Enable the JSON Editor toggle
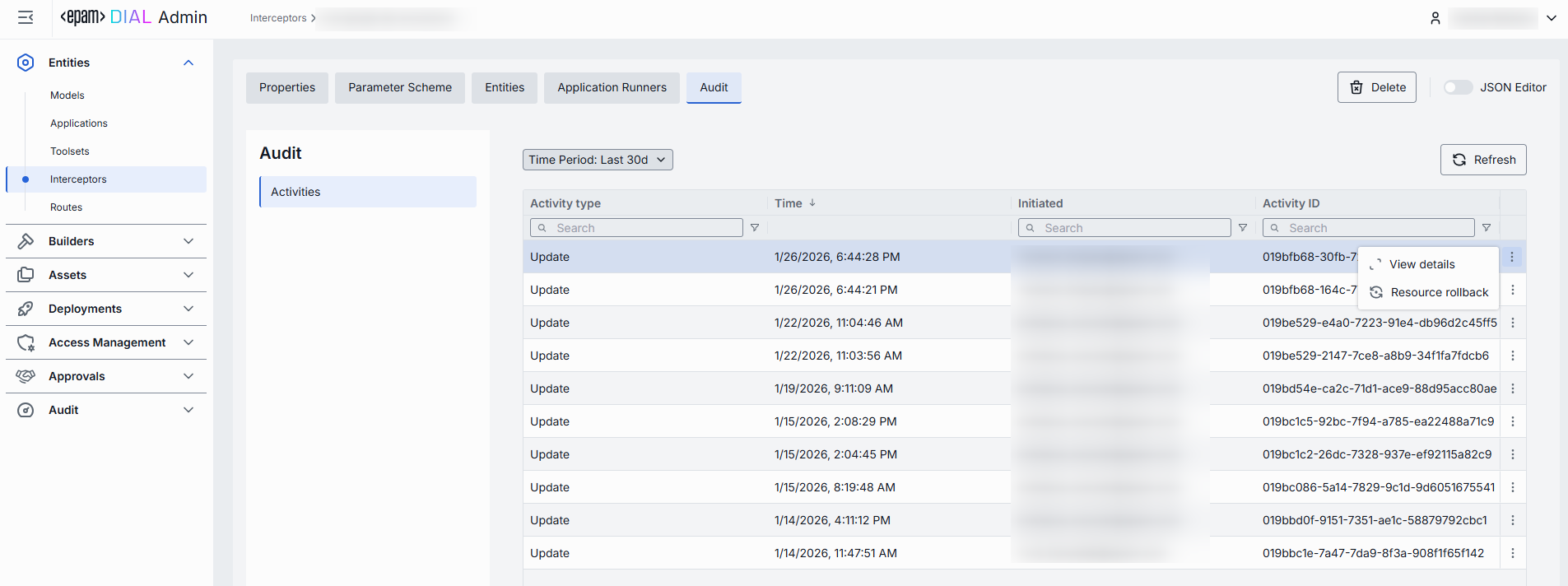The width and height of the screenshot is (1568, 586). 1458,87
